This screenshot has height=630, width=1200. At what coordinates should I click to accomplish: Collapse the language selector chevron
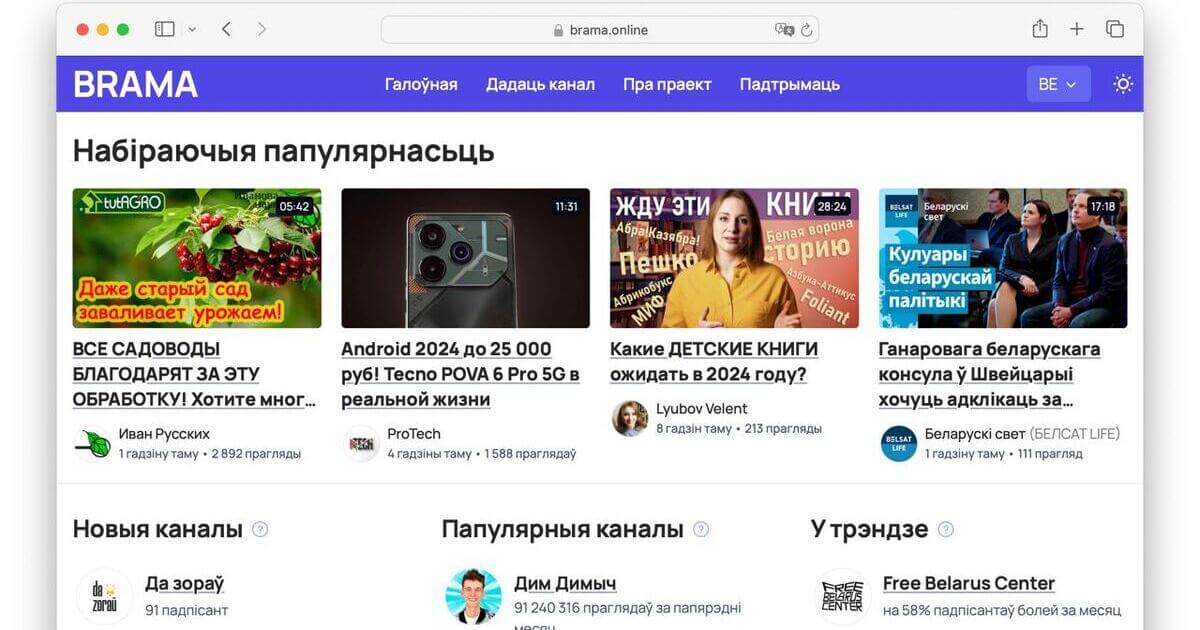tap(1073, 85)
